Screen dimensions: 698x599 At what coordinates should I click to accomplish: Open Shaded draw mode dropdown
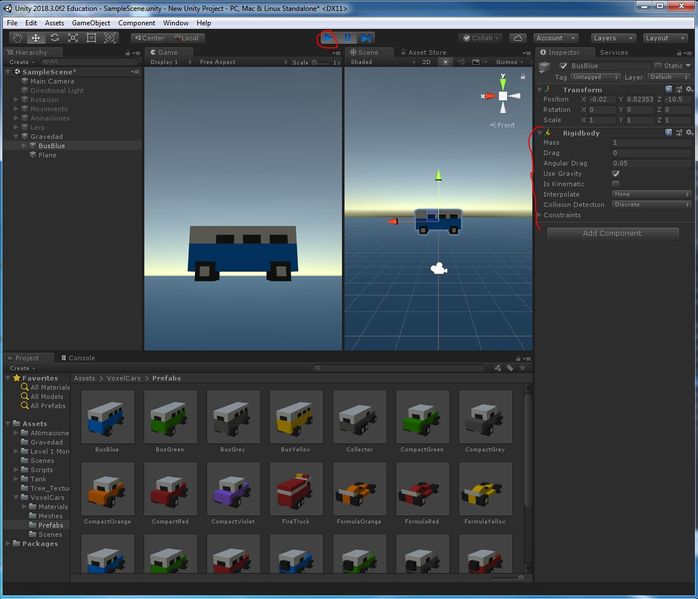tap(383, 62)
